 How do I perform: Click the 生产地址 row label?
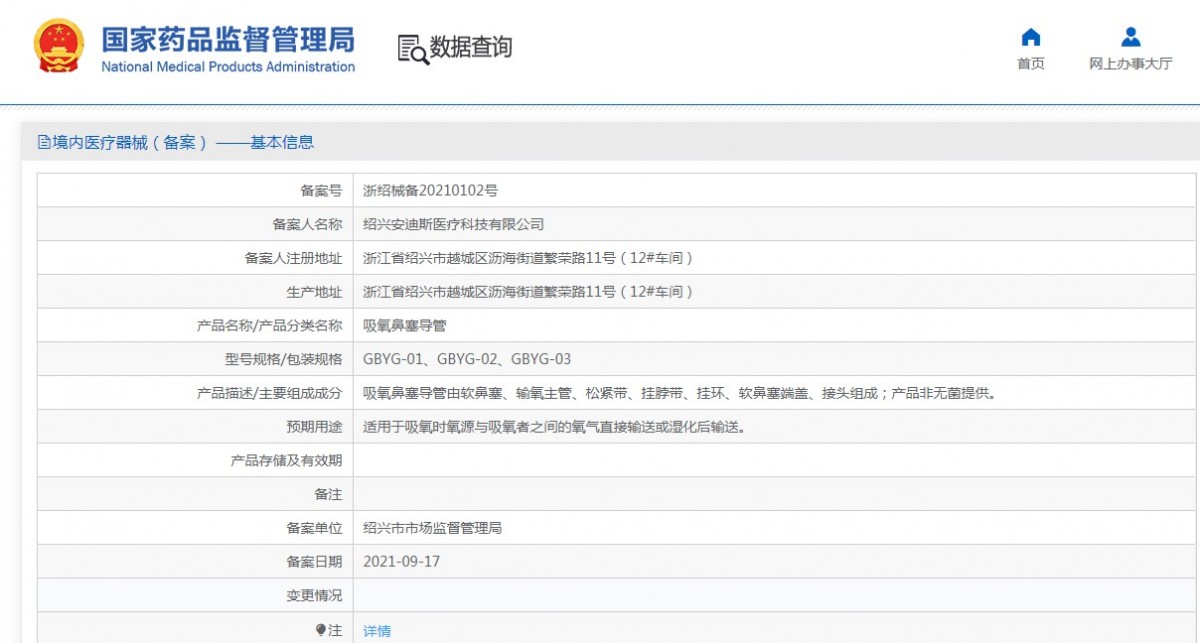pyautogui.click(x=314, y=292)
